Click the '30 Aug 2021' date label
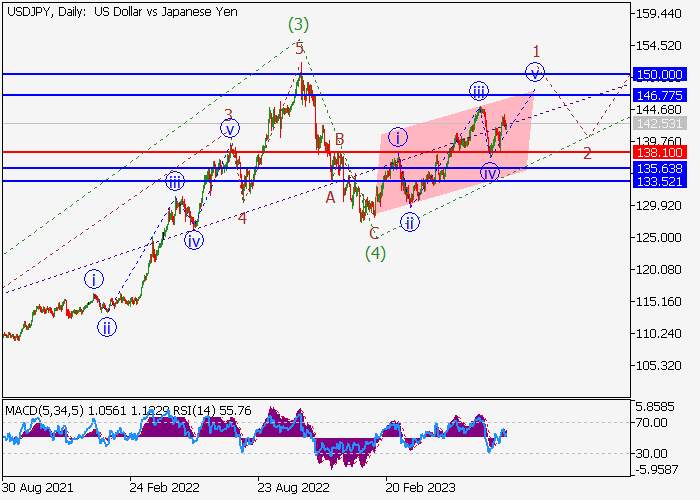Viewport: 700px width, 500px height. tap(38, 487)
